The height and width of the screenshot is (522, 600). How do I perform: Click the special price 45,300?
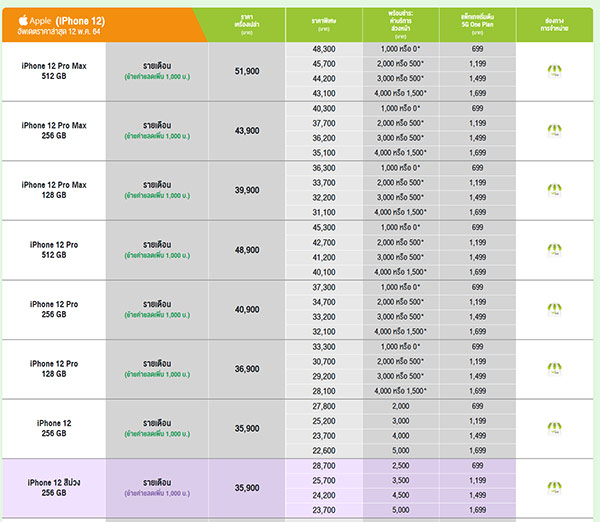pos(324,228)
